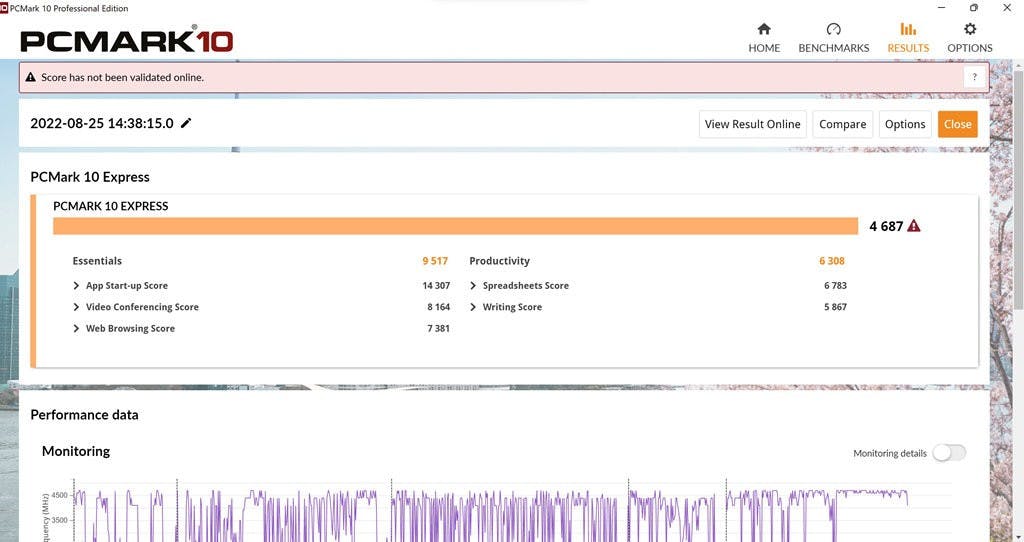Expand Web Browsing Score row
1024x542 pixels.
point(76,328)
